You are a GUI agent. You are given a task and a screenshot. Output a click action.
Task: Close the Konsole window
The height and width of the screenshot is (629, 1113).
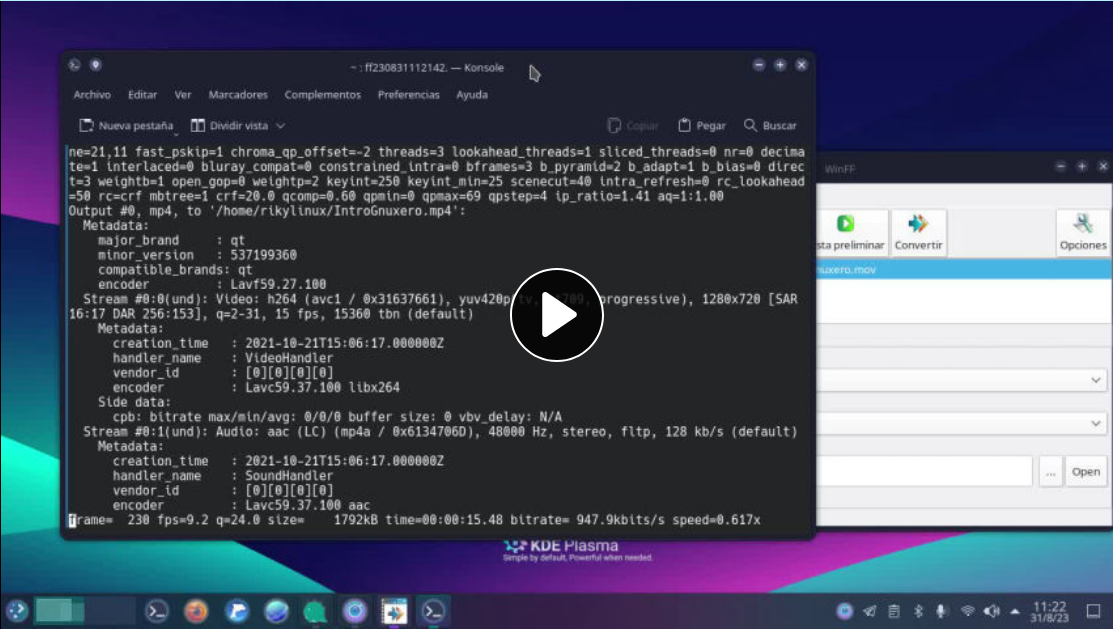coord(801,65)
